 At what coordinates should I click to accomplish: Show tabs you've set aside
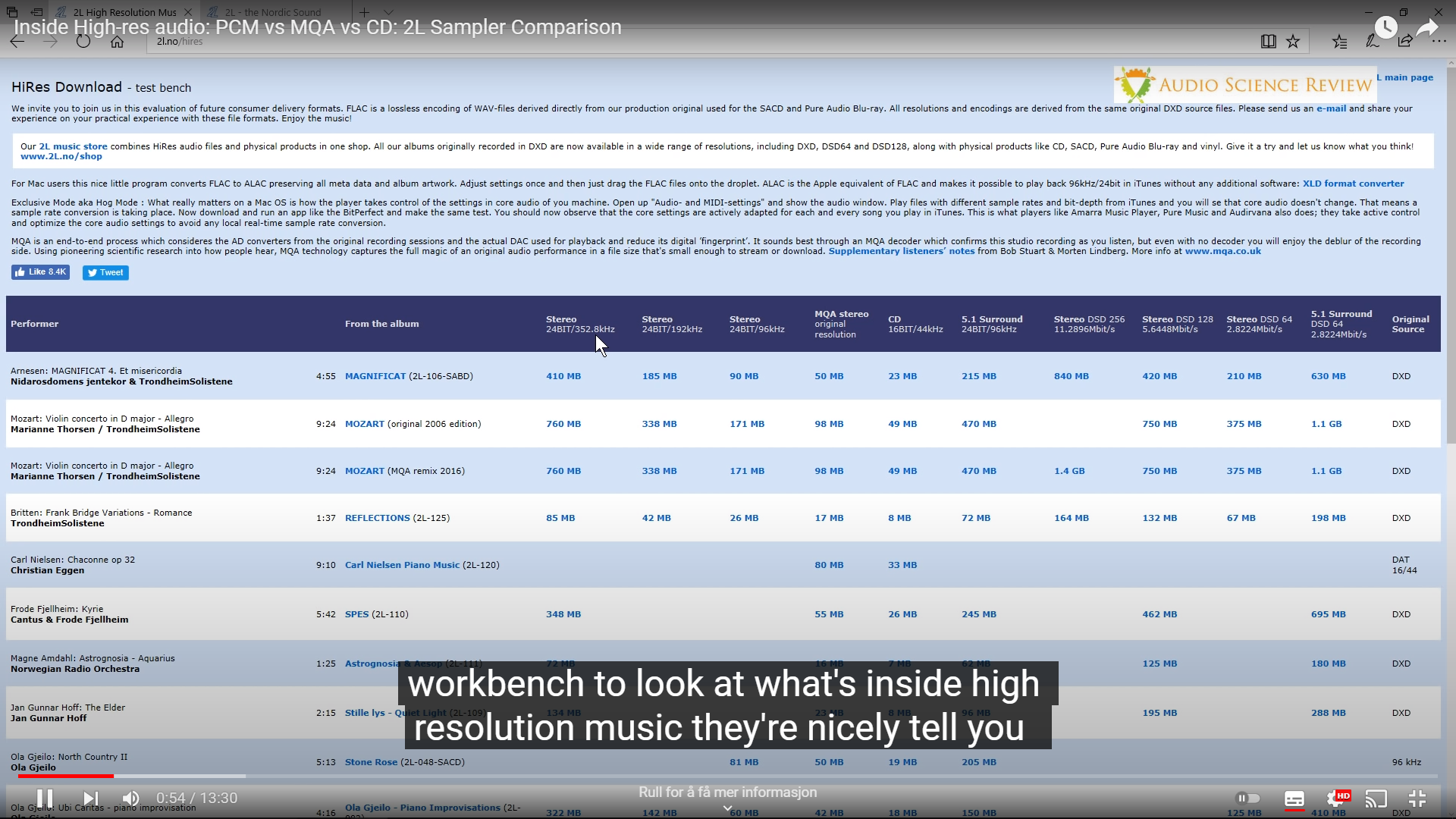(12, 12)
